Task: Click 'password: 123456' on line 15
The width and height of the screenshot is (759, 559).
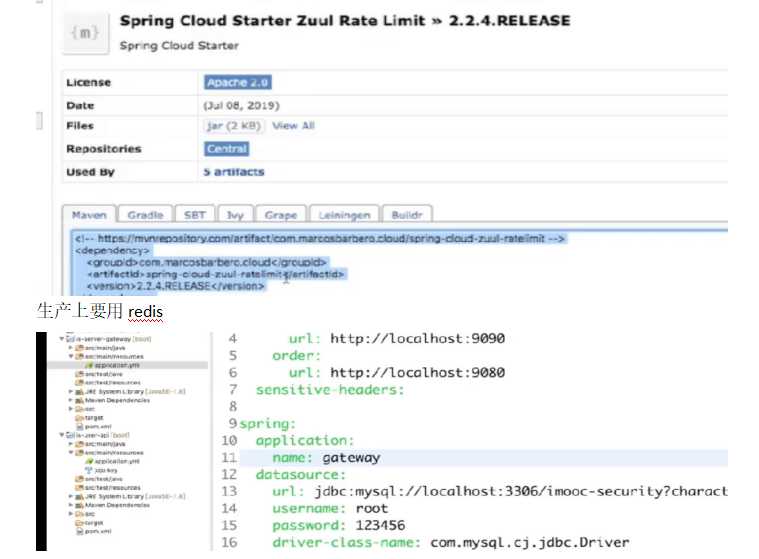Action: point(338,526)
